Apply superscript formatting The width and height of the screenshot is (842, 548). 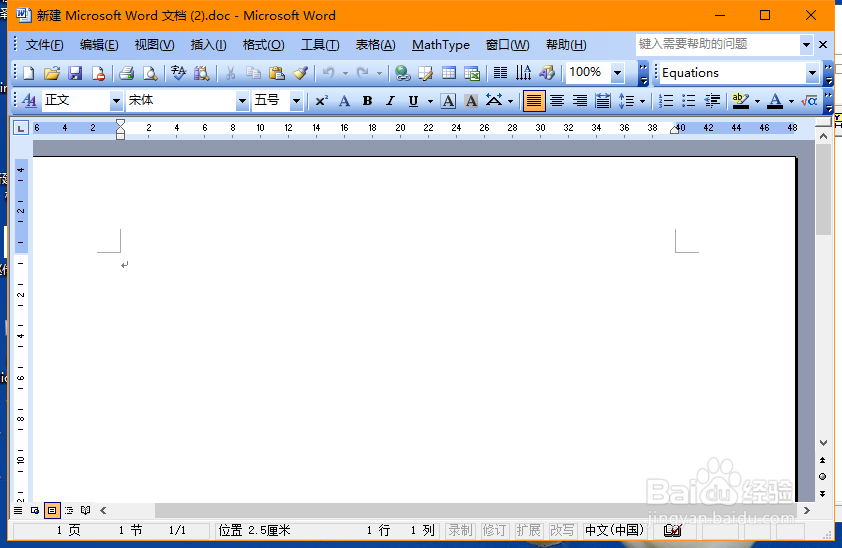coord(322,101)
